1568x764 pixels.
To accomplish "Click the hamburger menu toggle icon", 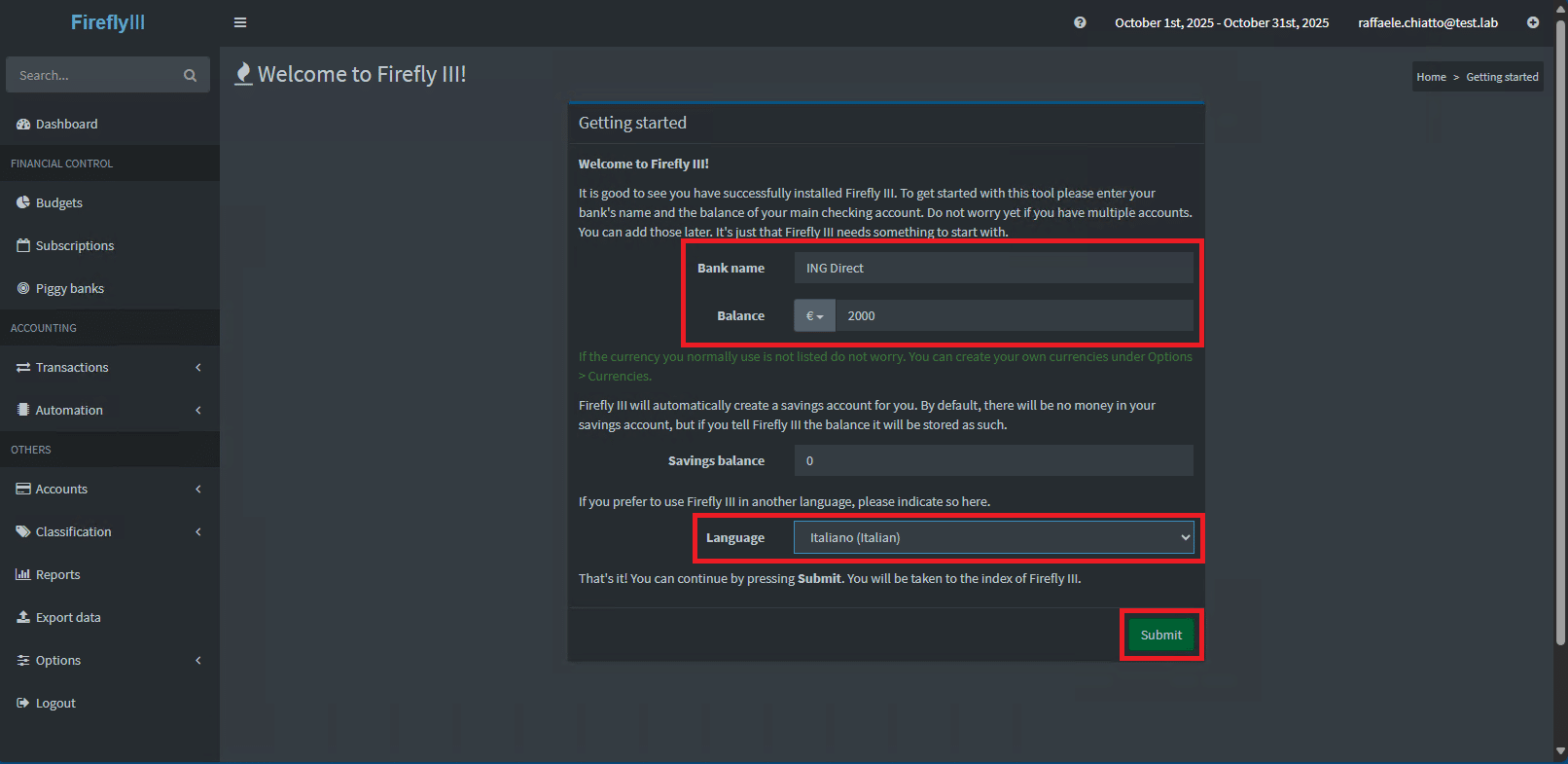I will tap(240, 22).
